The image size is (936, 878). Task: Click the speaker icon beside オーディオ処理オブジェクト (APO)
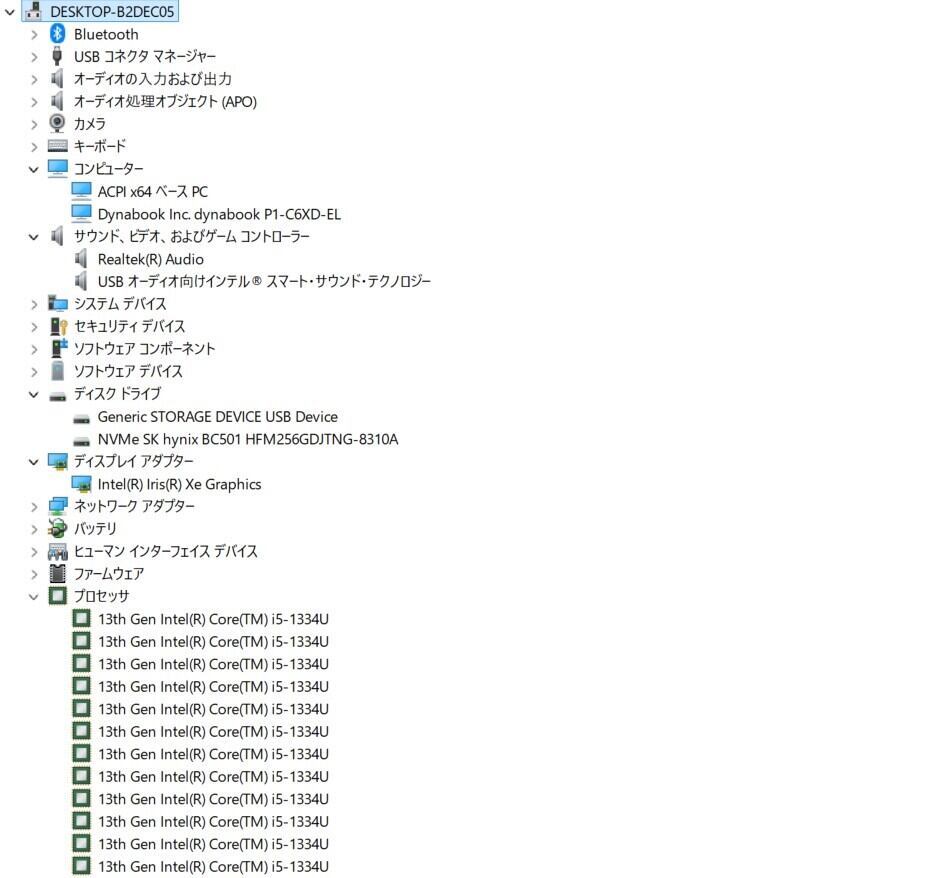pyautogui.click(x=57, y=101)
